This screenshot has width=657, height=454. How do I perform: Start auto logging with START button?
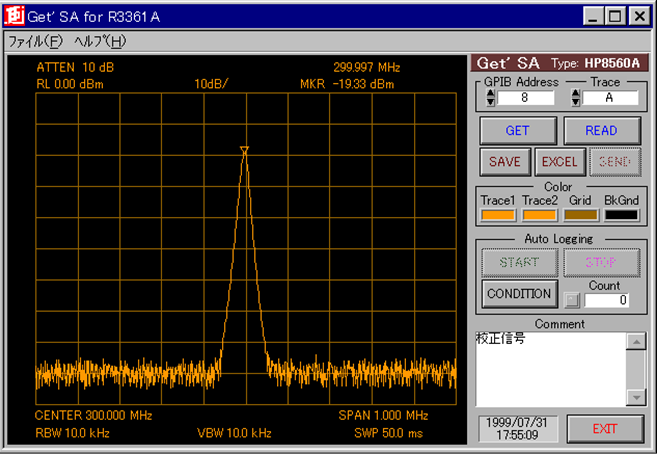tap(519, 262)
